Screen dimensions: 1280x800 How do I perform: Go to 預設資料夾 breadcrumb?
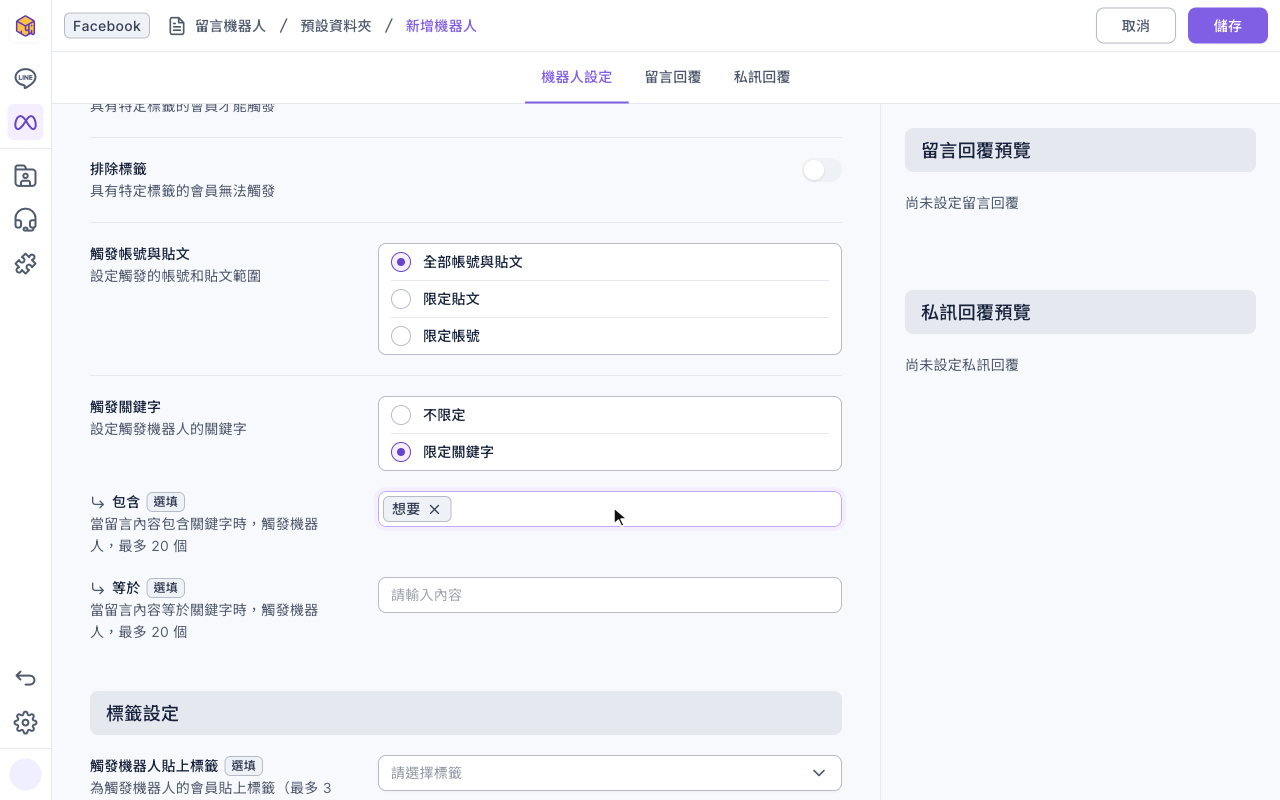(x=336, y=26)
